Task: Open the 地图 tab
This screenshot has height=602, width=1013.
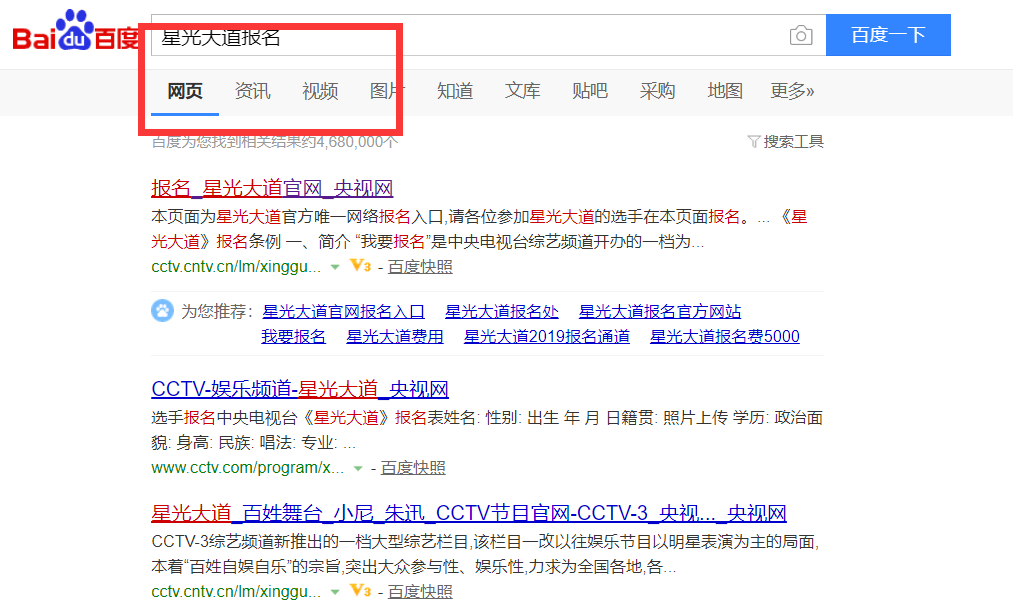Action: tap(724, 90)
